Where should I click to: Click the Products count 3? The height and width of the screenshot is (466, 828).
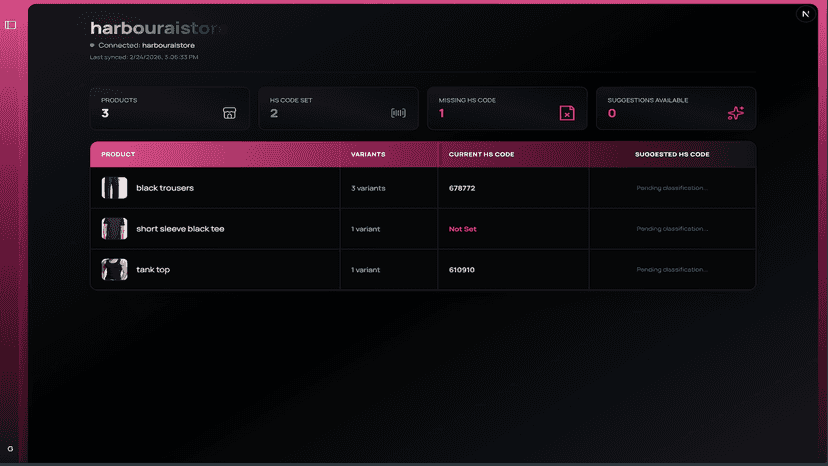click(x=105, y=113)
